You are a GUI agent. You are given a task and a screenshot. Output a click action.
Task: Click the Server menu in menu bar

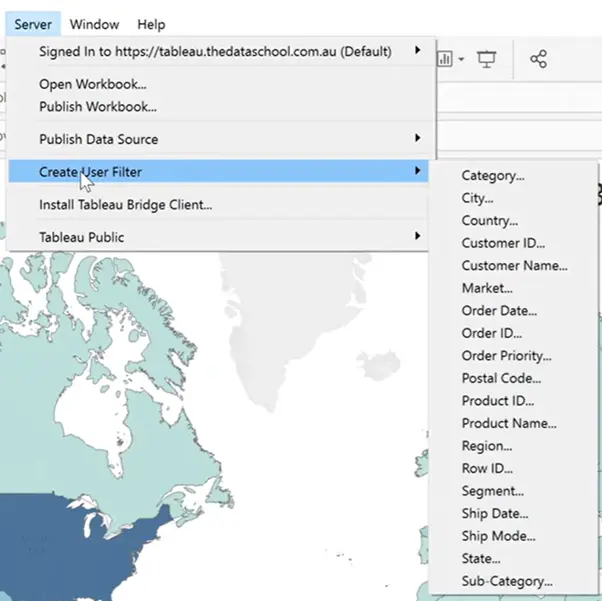(x=33, y=24)
